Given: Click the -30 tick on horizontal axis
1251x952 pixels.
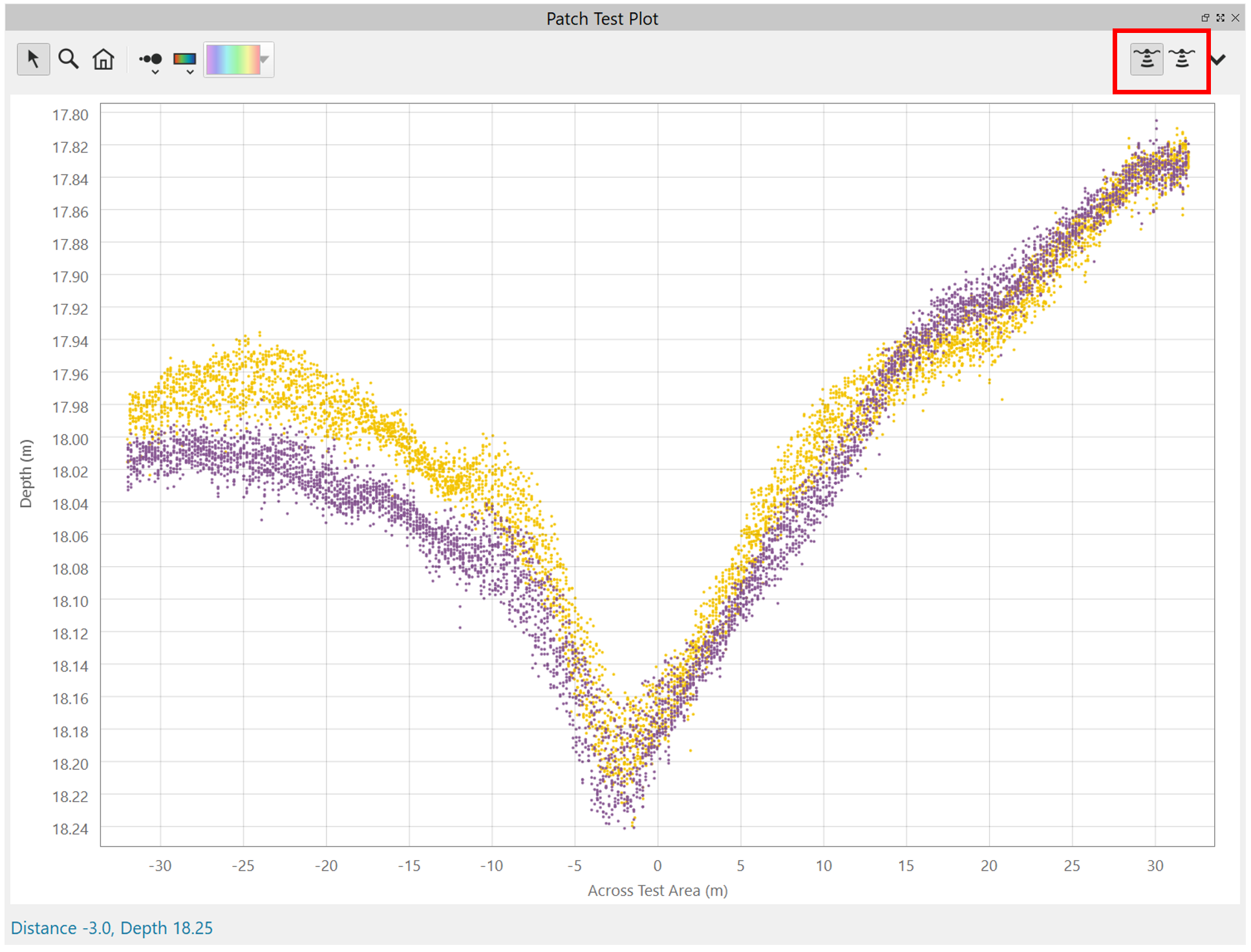Looking at the screenshot, I should [160, 865].
